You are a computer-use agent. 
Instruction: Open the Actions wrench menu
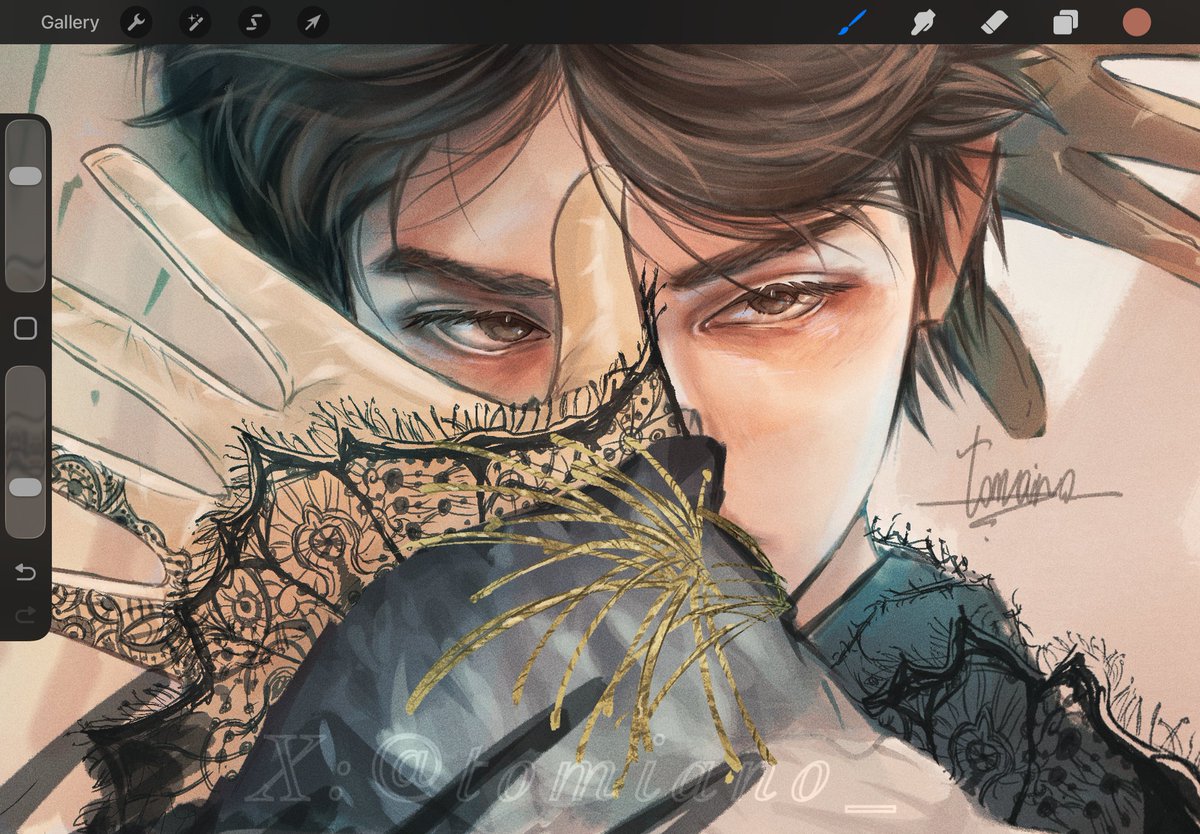(x=136, y=22)
